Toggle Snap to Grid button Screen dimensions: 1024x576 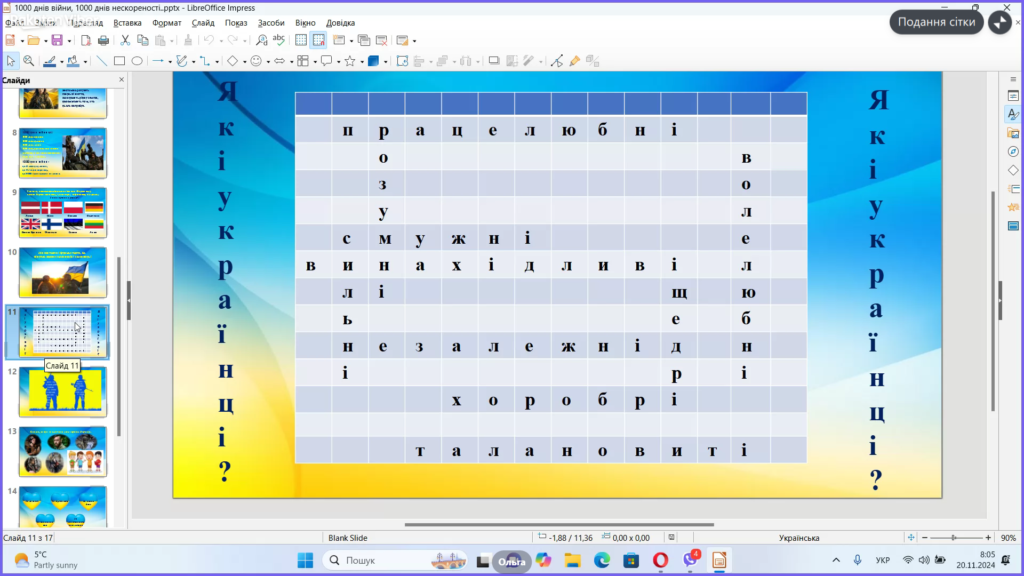[x=318, y=40]
